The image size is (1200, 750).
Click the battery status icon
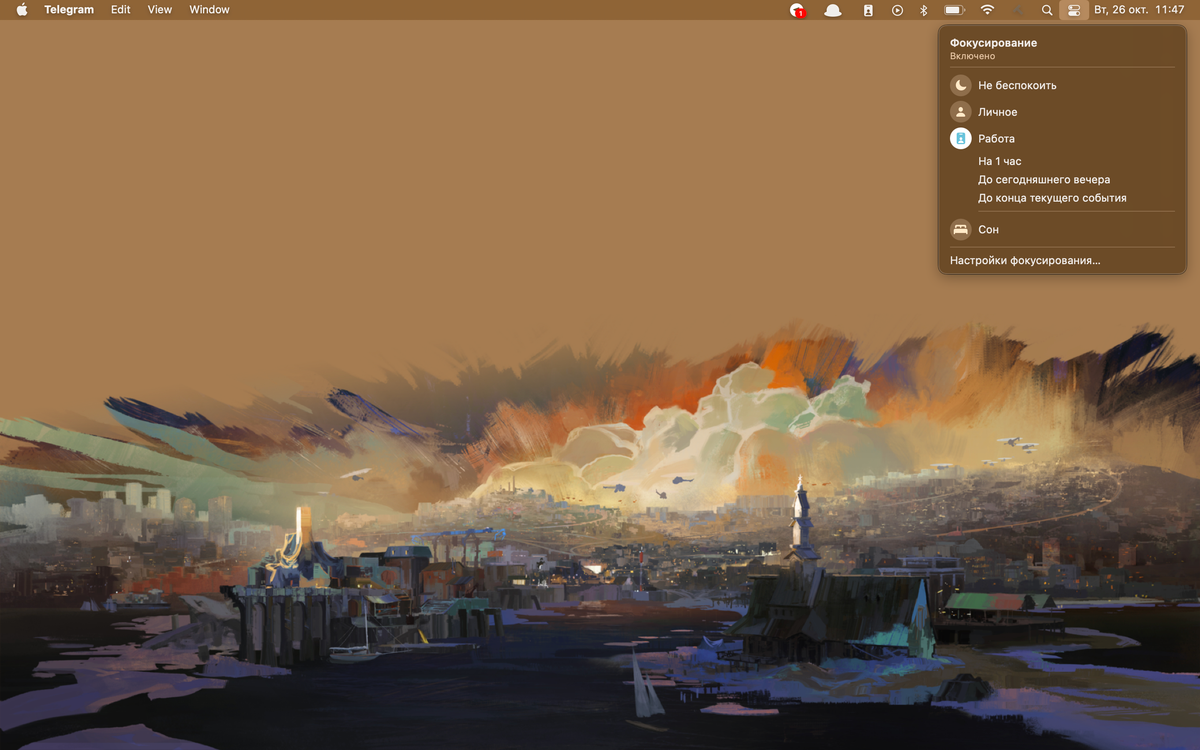tap(955, 10)
